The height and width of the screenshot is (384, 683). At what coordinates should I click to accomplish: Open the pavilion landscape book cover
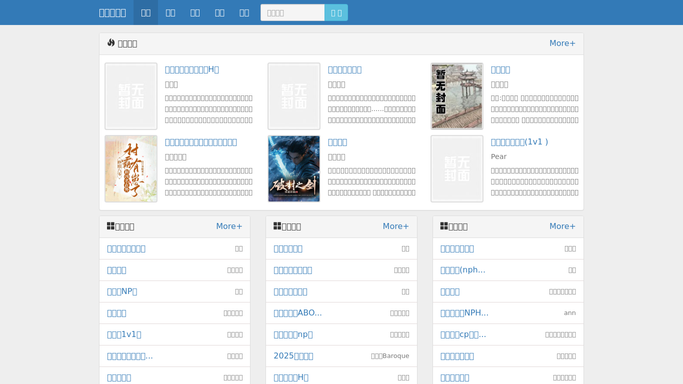[x=456, y=96]
